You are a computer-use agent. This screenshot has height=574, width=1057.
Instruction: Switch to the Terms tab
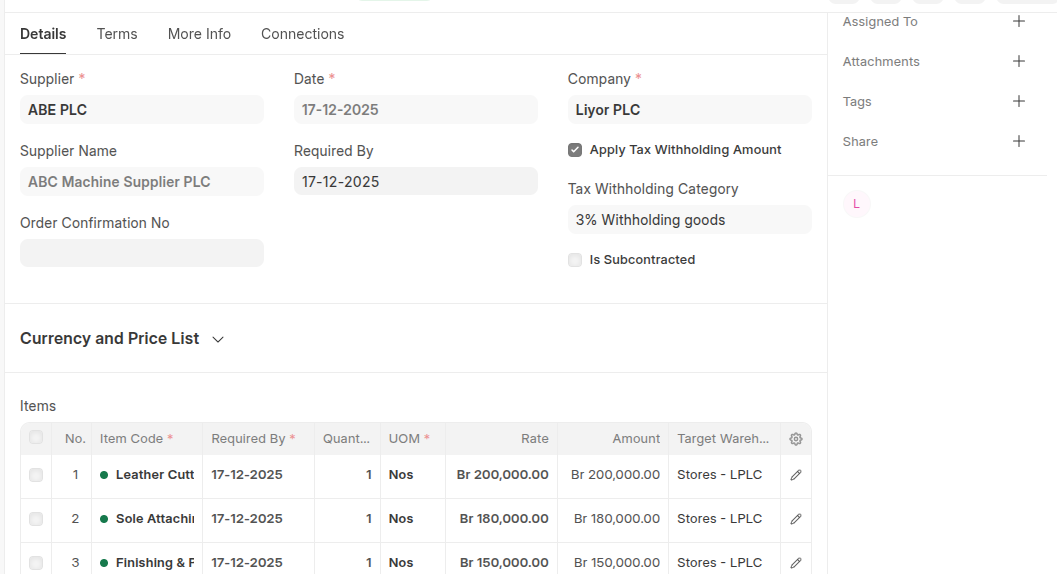click(x=117, y=34)
